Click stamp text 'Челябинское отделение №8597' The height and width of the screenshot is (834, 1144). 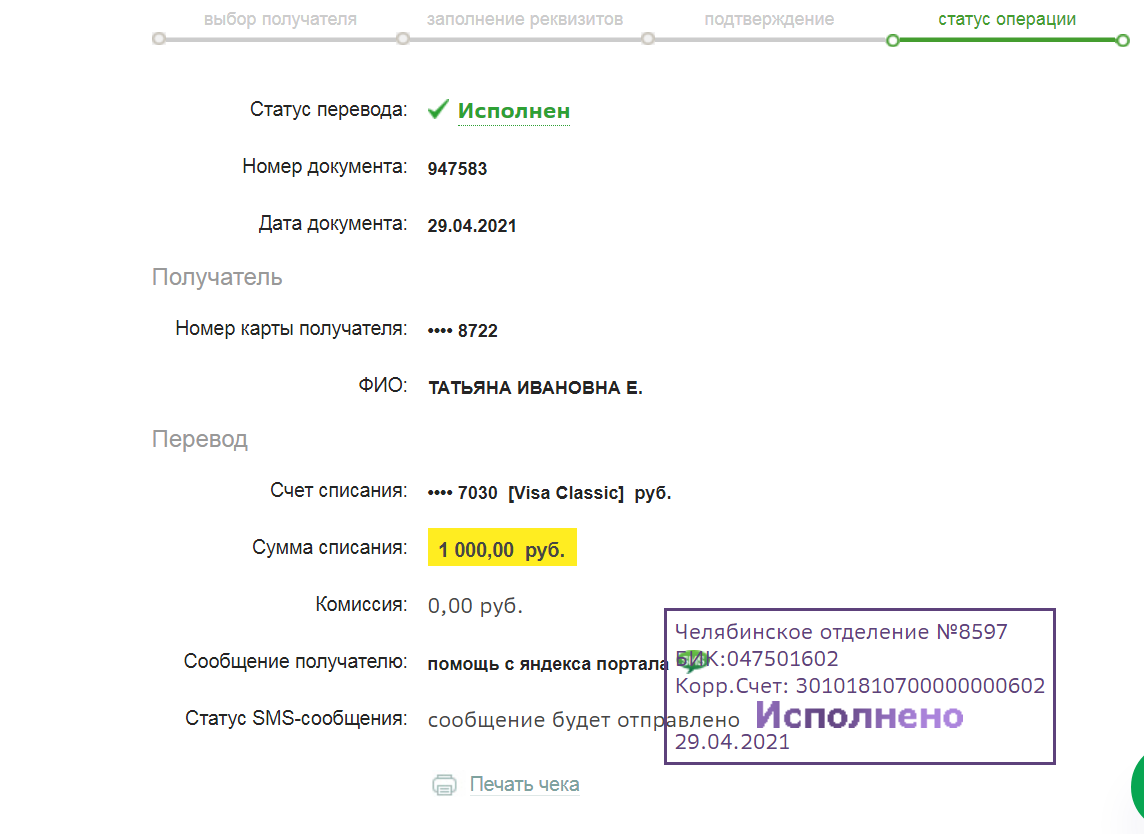point(841,632)
